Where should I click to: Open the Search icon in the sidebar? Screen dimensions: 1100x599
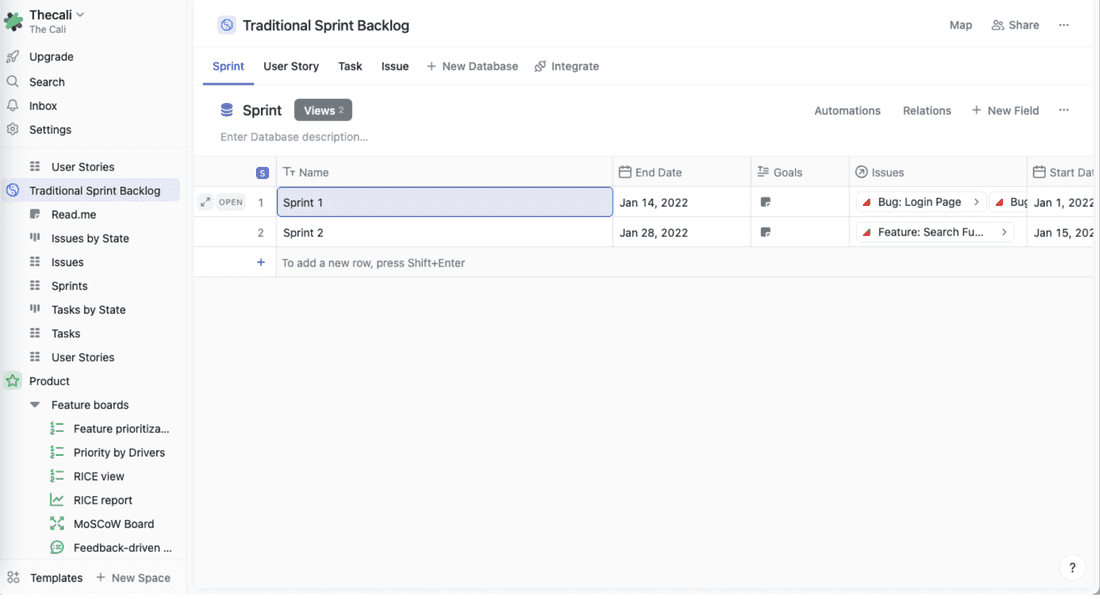[x=14, y=81]
